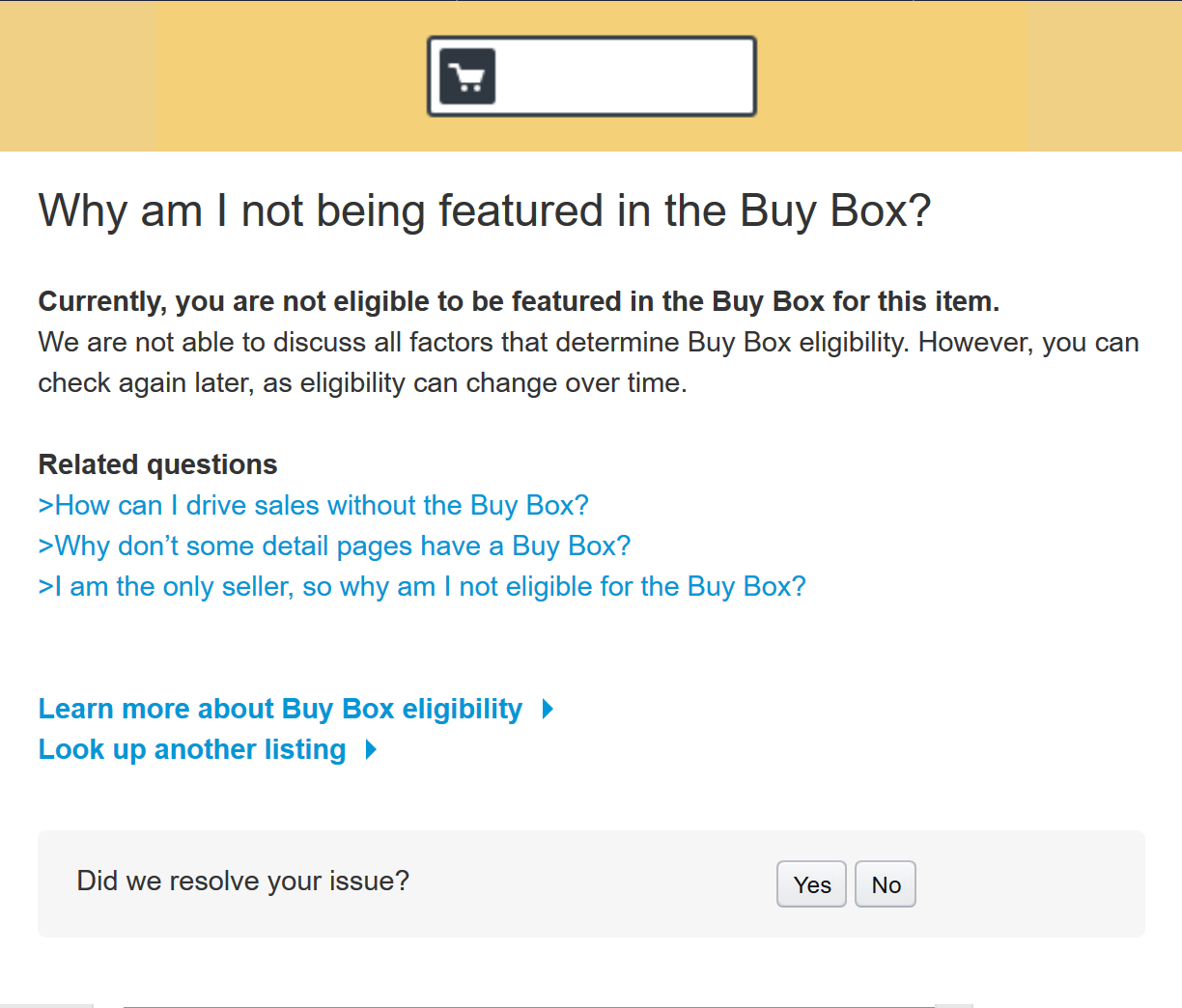Click the shopping cart icon in banner
1182x1008 pixels.
tap(467, 76)
